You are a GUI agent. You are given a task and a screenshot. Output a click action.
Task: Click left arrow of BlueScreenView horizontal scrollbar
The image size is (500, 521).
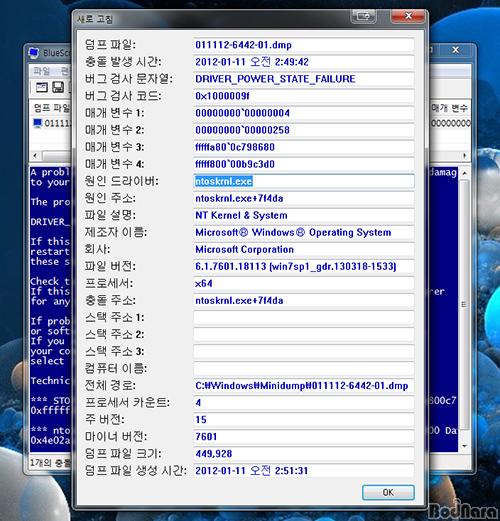35,155
